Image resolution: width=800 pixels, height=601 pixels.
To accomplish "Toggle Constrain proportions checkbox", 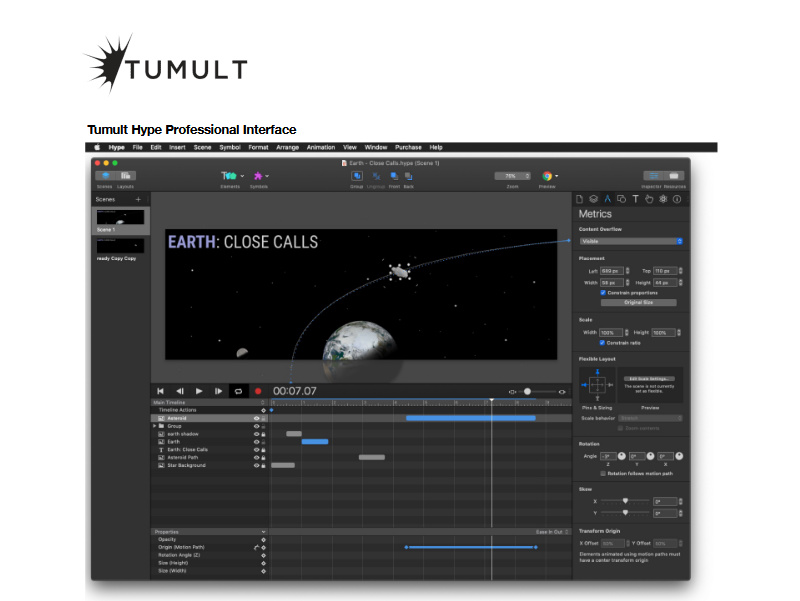I will click(603, 293).
